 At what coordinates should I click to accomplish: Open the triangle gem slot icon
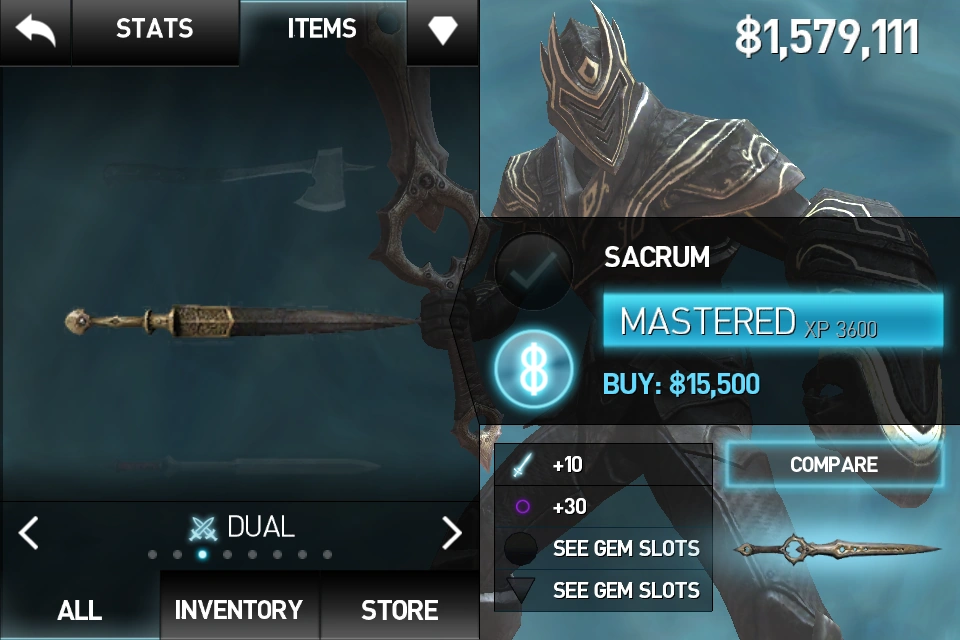coord(520,589)
